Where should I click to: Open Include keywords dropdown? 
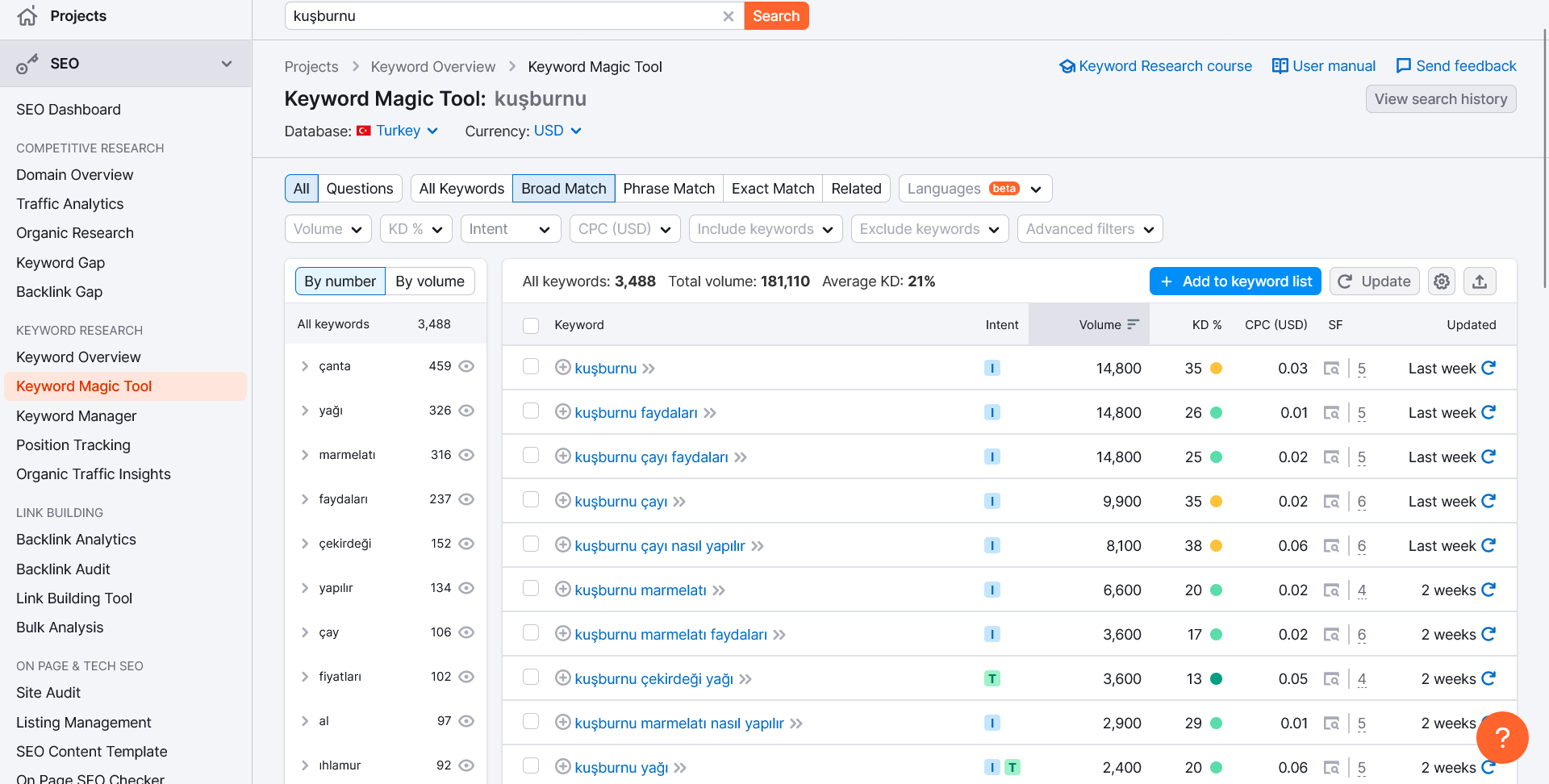point(766,229)
